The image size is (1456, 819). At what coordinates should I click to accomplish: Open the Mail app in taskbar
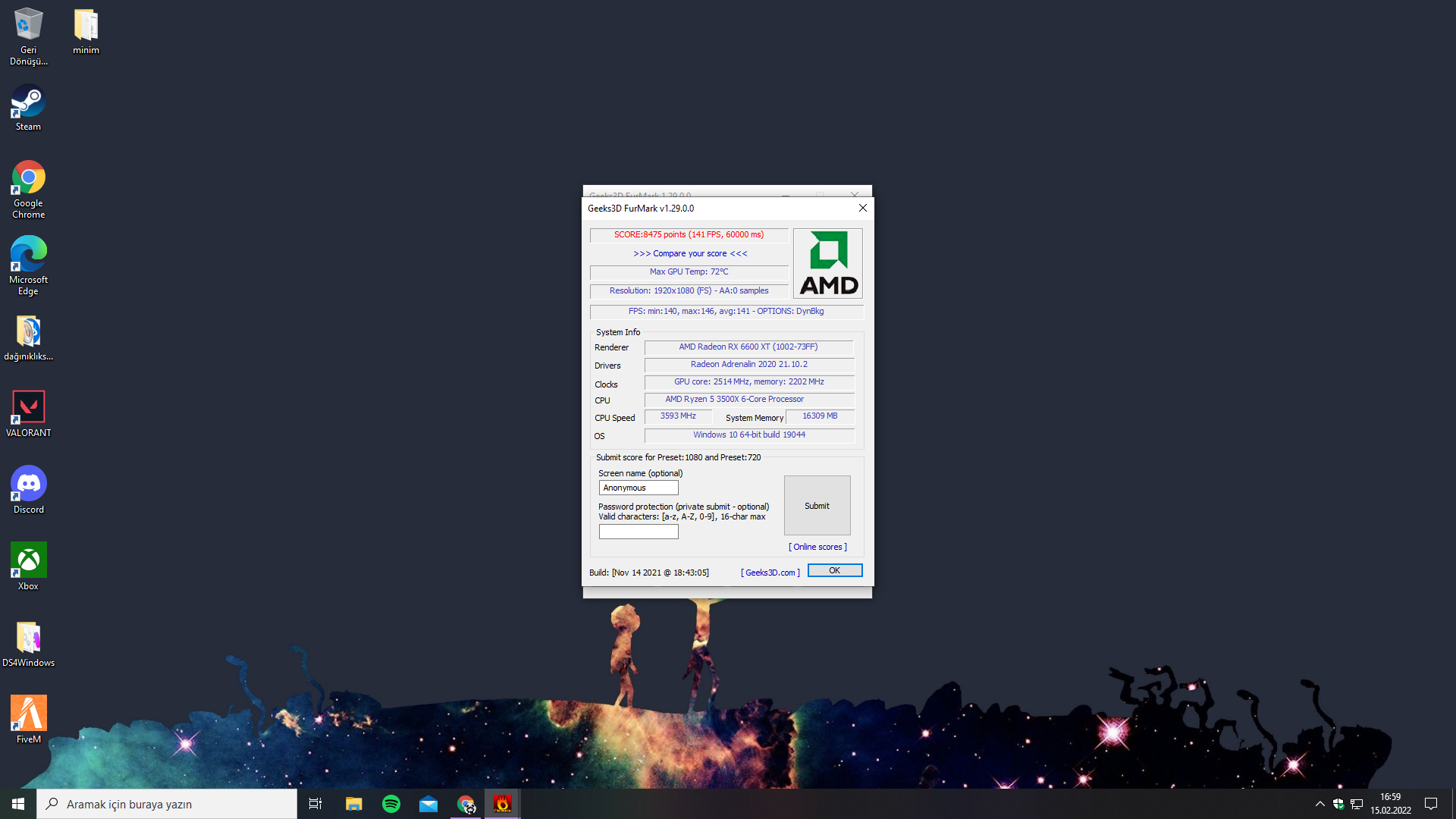(x=428, y=804)
